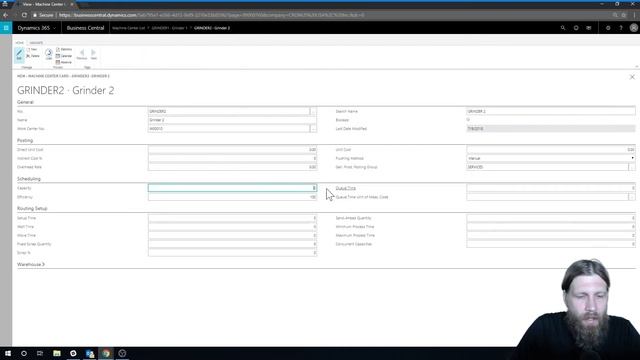
Task: Open Statistics from the ribbon
Action: [64, 49]
